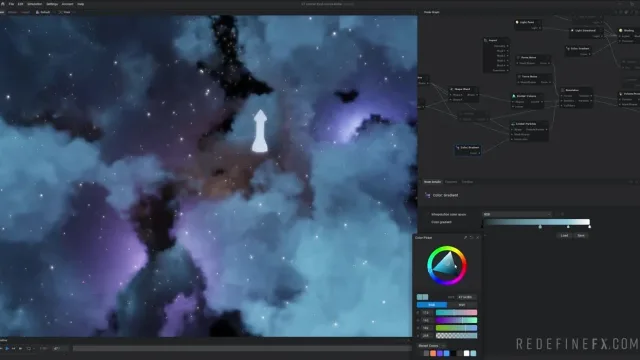Select the Shading node icon
Screen dimensions: 640x360
pos(621,31)
